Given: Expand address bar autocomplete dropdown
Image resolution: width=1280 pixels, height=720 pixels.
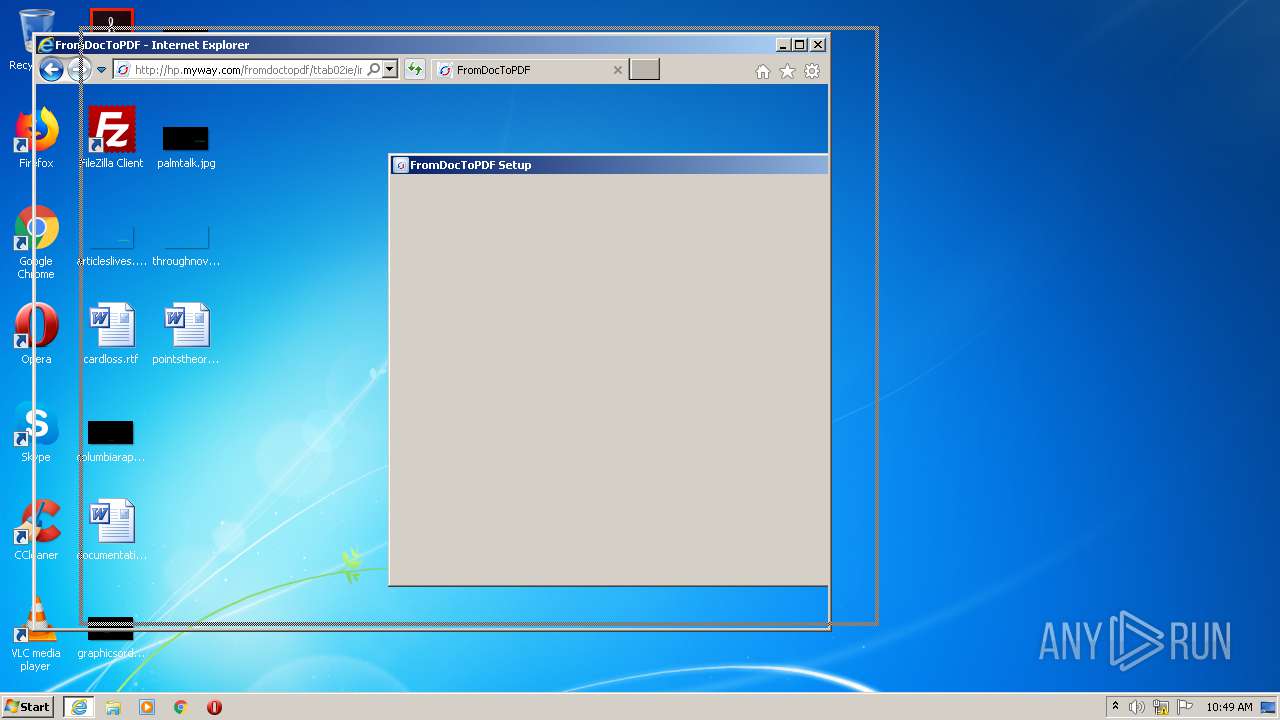Looking at the screenshot, I should click(390, 70).
